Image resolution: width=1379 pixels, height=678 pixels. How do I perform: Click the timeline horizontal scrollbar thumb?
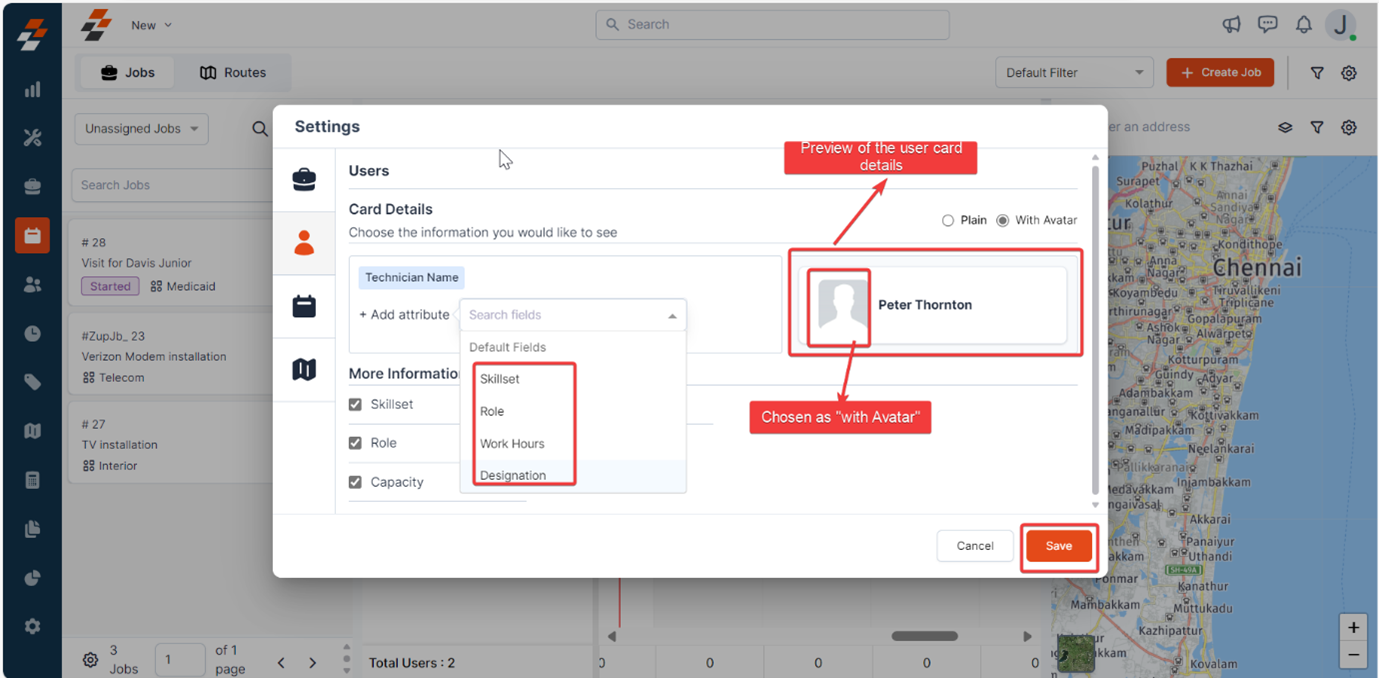925,636
